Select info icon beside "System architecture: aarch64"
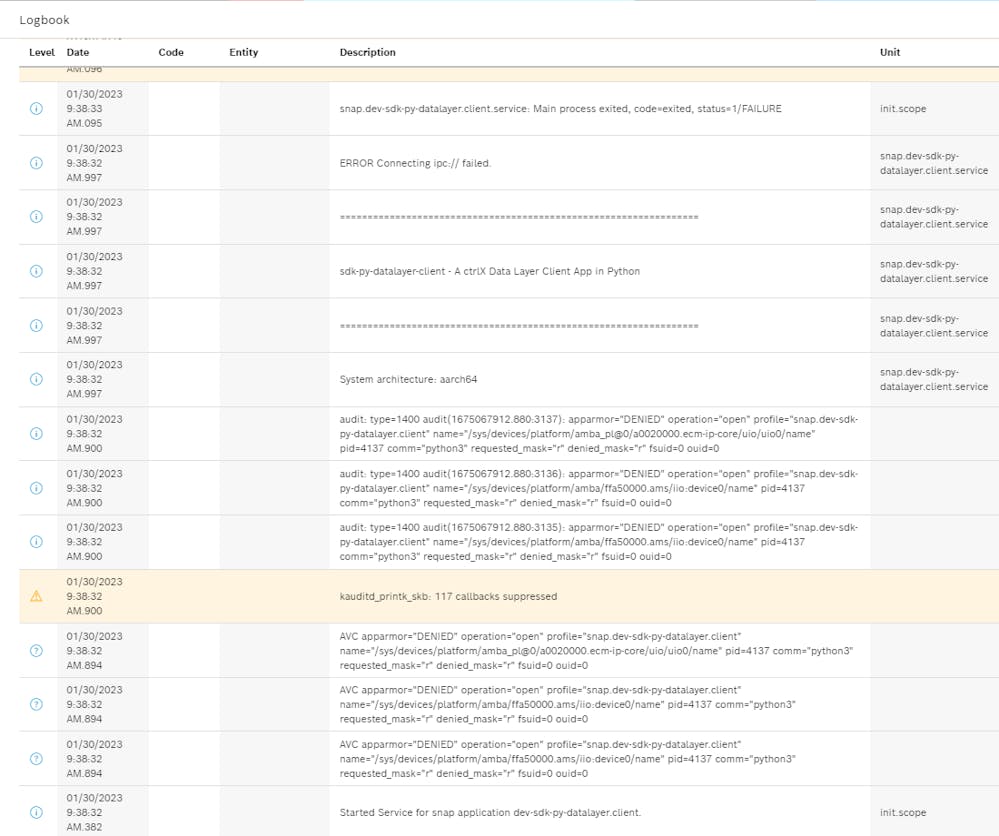This screenshot has width=999, height=836. [37, 379]
